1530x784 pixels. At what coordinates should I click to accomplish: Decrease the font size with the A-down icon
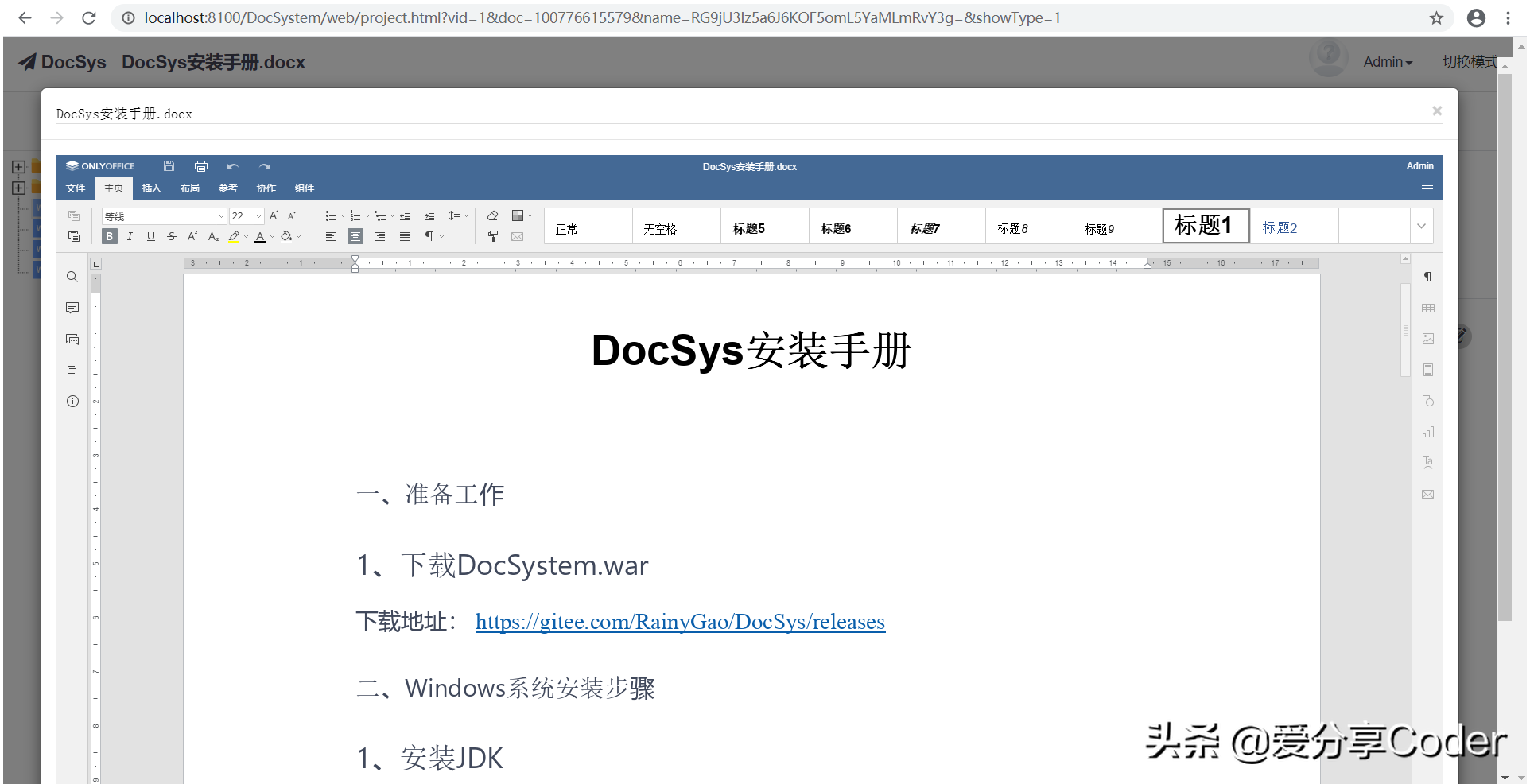pyautogui.click(x=292, y=215)
